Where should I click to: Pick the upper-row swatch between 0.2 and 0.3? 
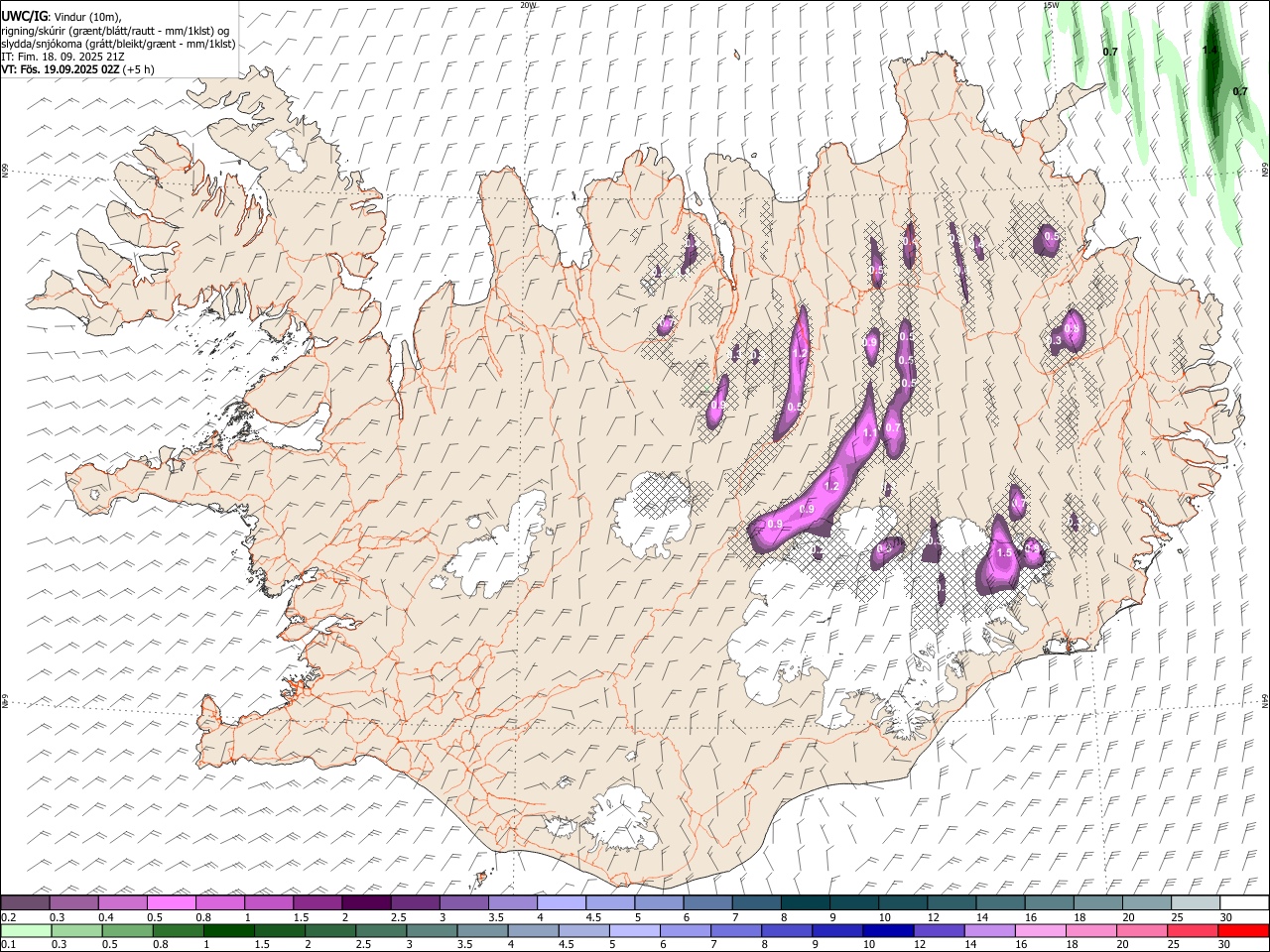[25, 902]
